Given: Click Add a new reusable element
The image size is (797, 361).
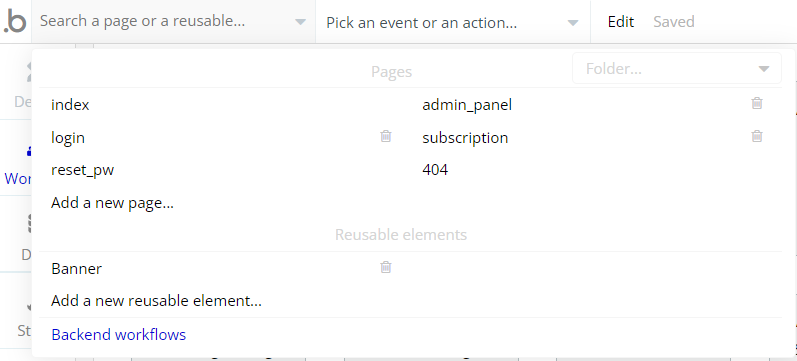Looking at the screenshot, I should [157, 301].
